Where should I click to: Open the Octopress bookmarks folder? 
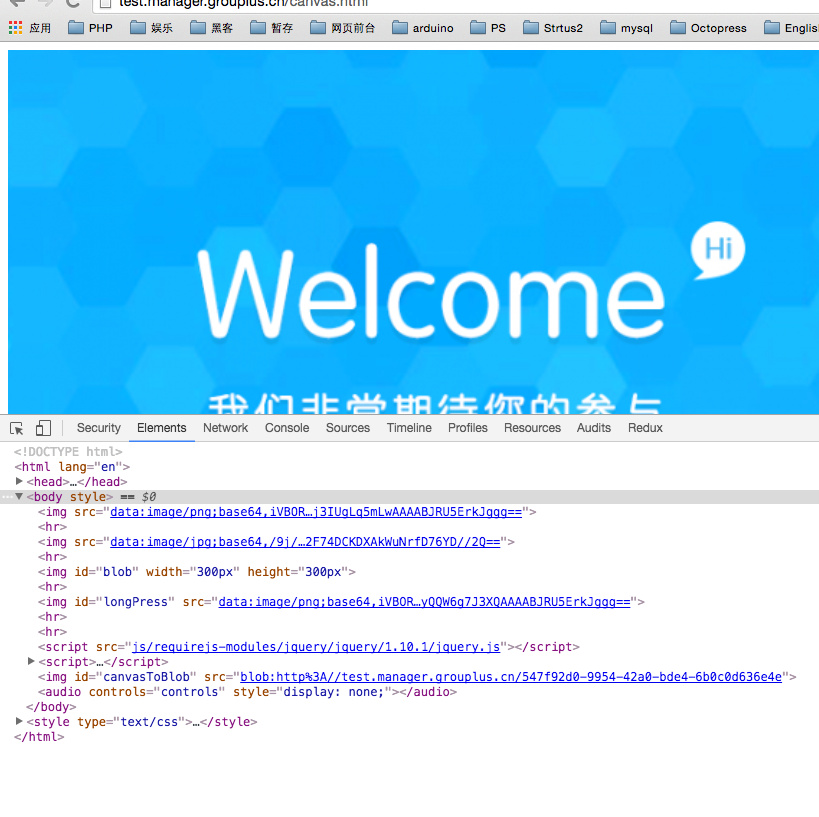(708, 28)
